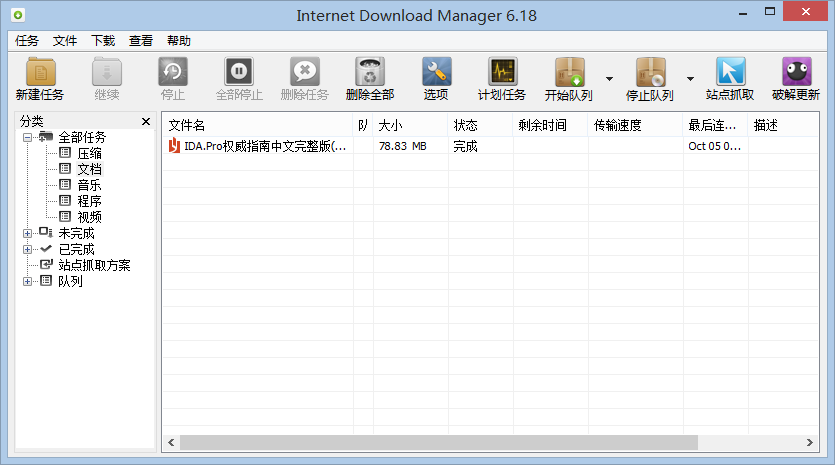Click the 新建任务 (new task) toolbar icon

coord(40,72)
